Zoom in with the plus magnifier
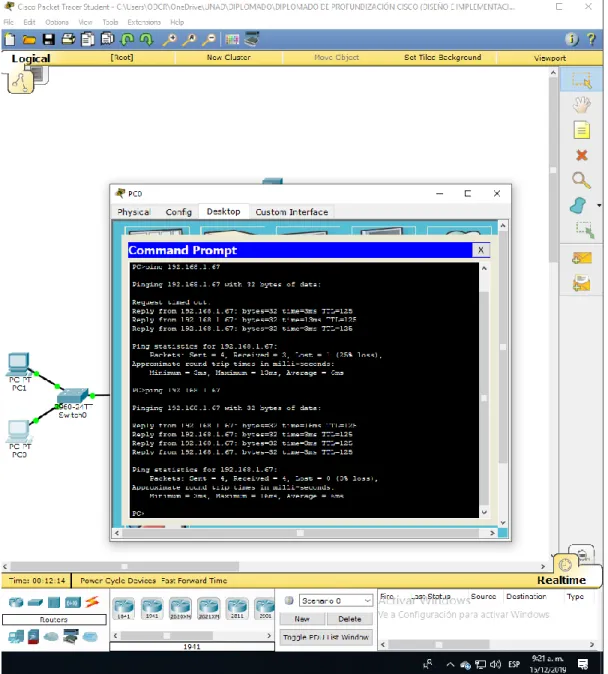The image size is (608, 674). point(169,40)
